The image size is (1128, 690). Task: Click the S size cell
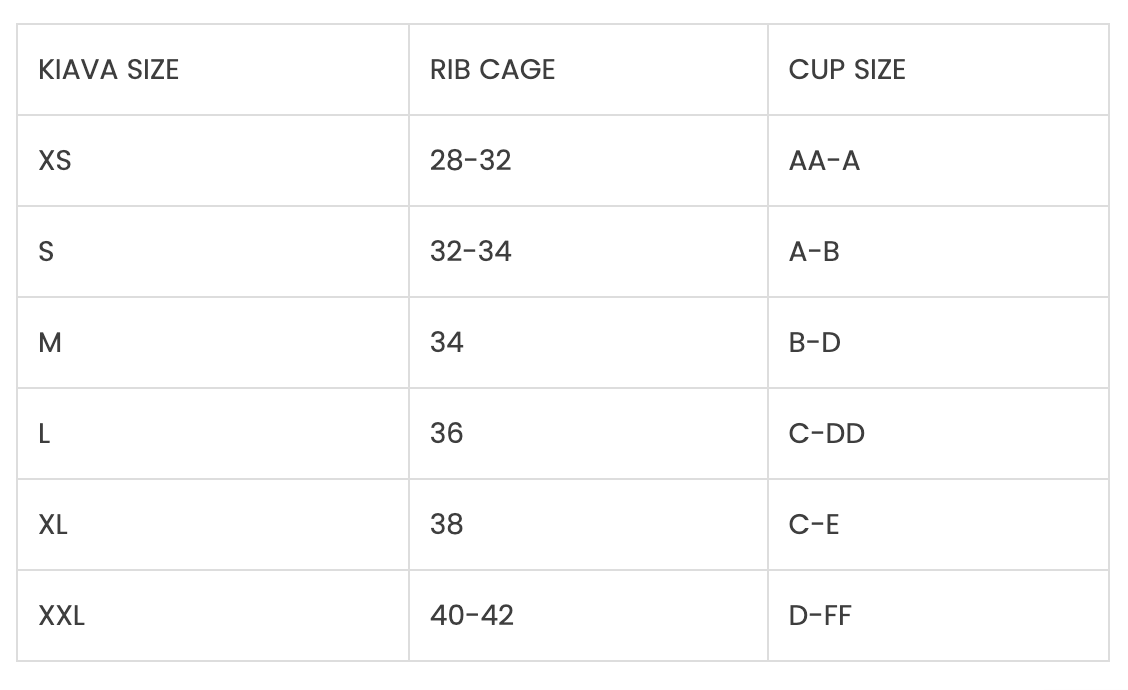point(46,252)
